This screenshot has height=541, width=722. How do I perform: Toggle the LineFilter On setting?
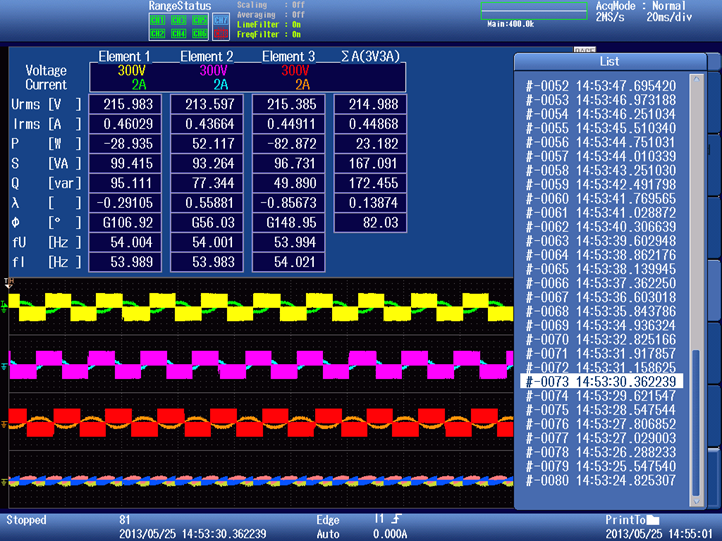click(x=269, y=24)
